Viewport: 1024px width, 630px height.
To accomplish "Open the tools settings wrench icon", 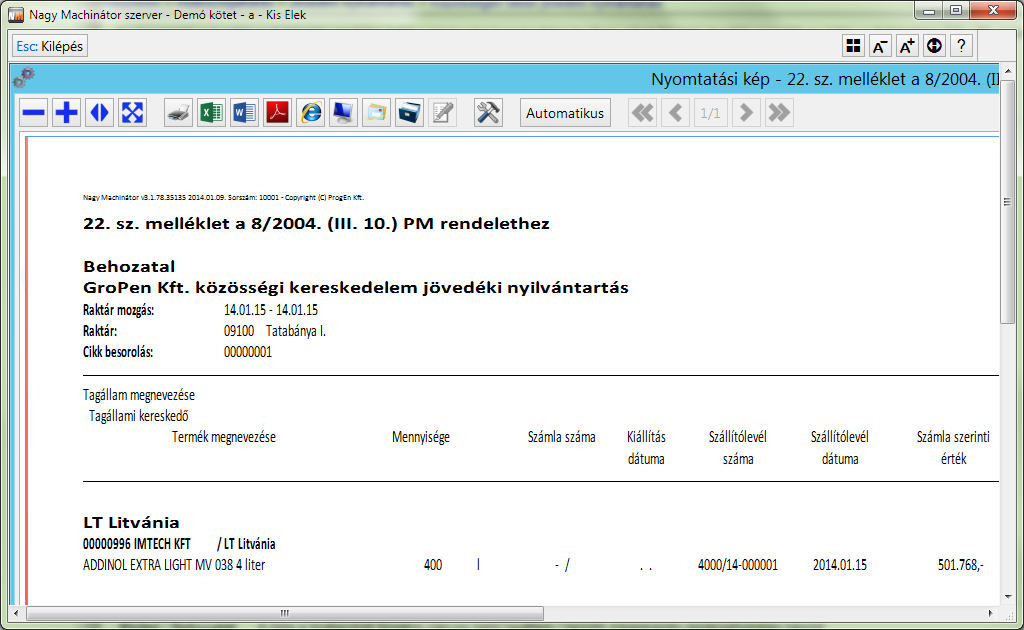I will [x=488, y=113].
